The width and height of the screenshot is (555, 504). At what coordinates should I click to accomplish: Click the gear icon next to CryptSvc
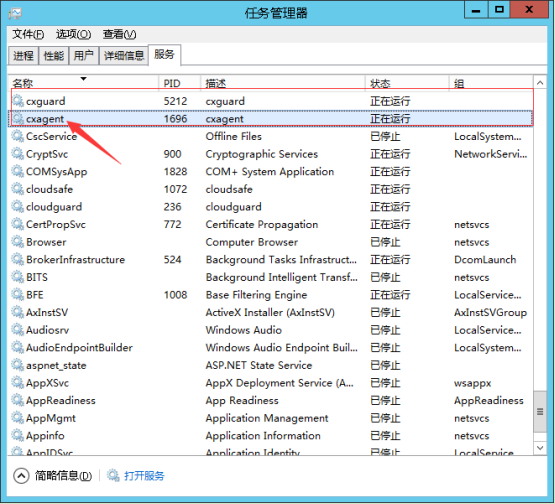[17, 154]
